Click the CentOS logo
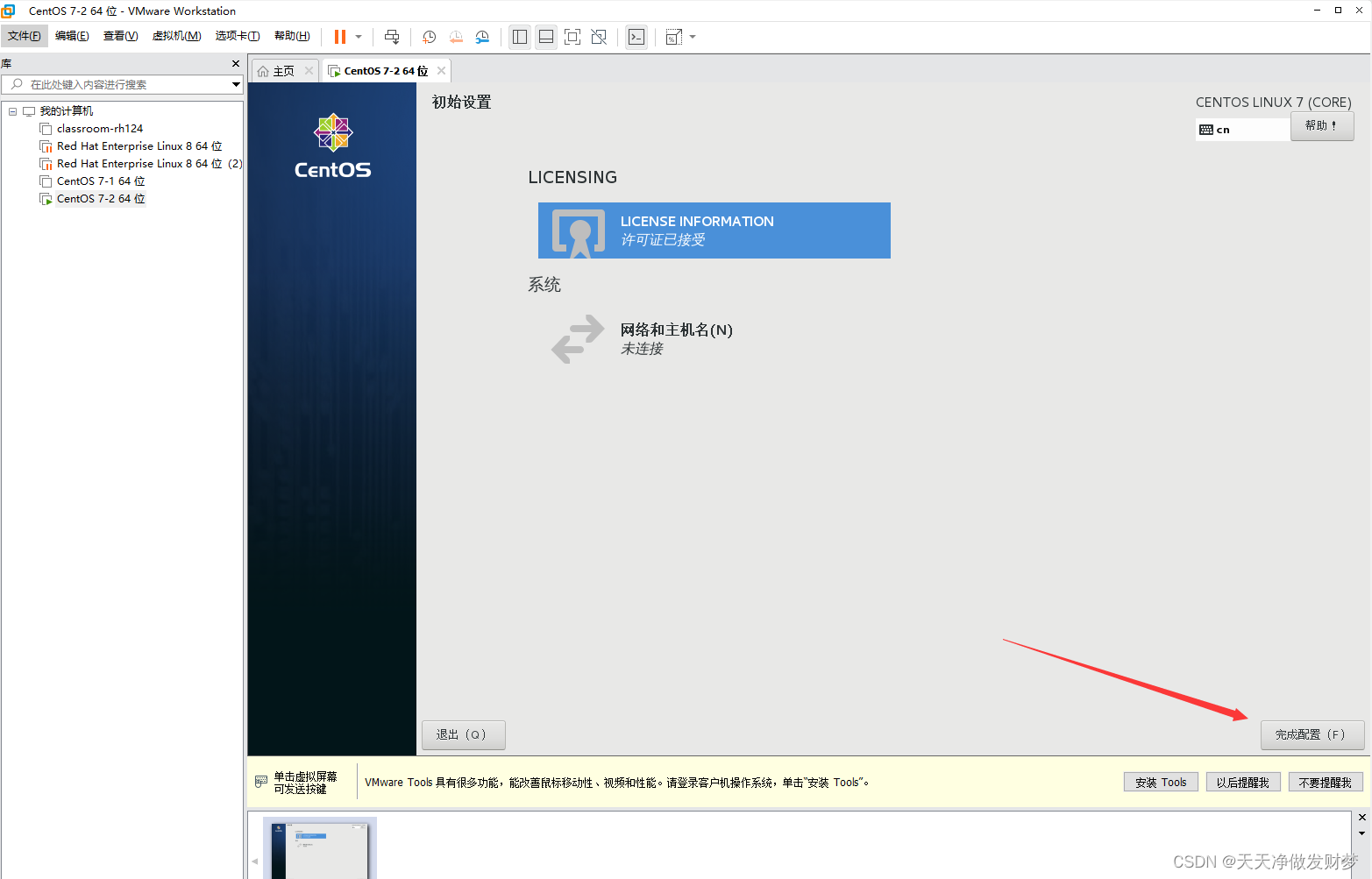The width and height of the screenshot is (1372, 879). (333, 146)
